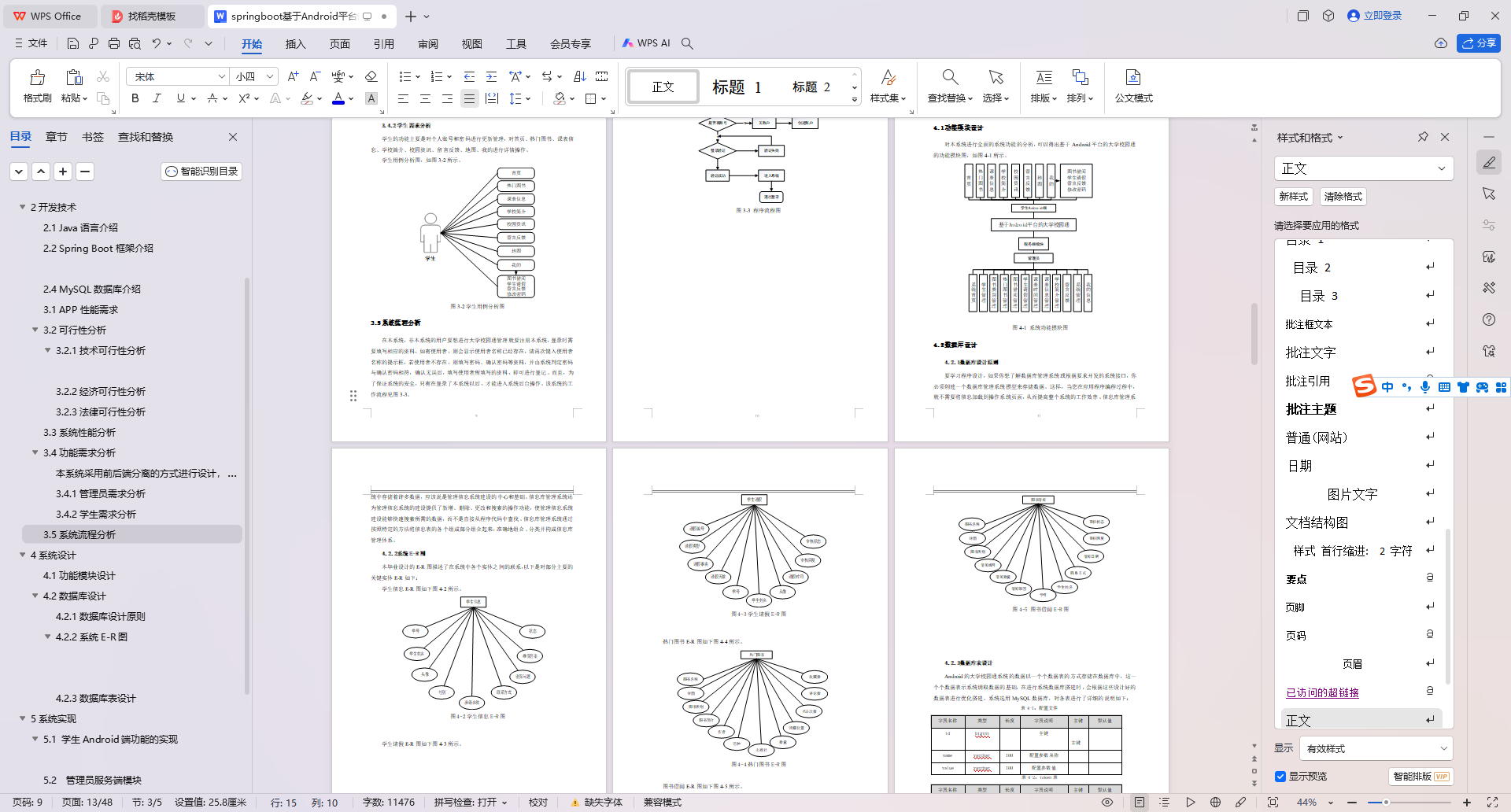Image resolution: width=1511 pixels, height=812 pixels.
Task: Click the Select arrow tool icon
Action: point(996,77)
